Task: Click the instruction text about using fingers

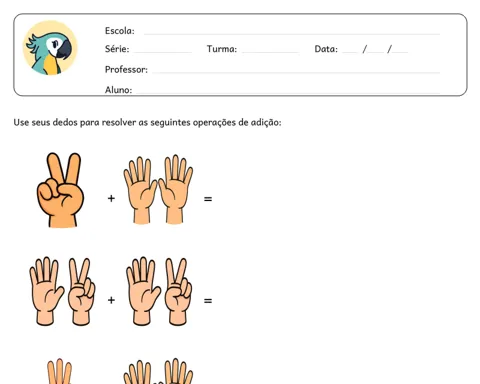Action: pos(147,122)
